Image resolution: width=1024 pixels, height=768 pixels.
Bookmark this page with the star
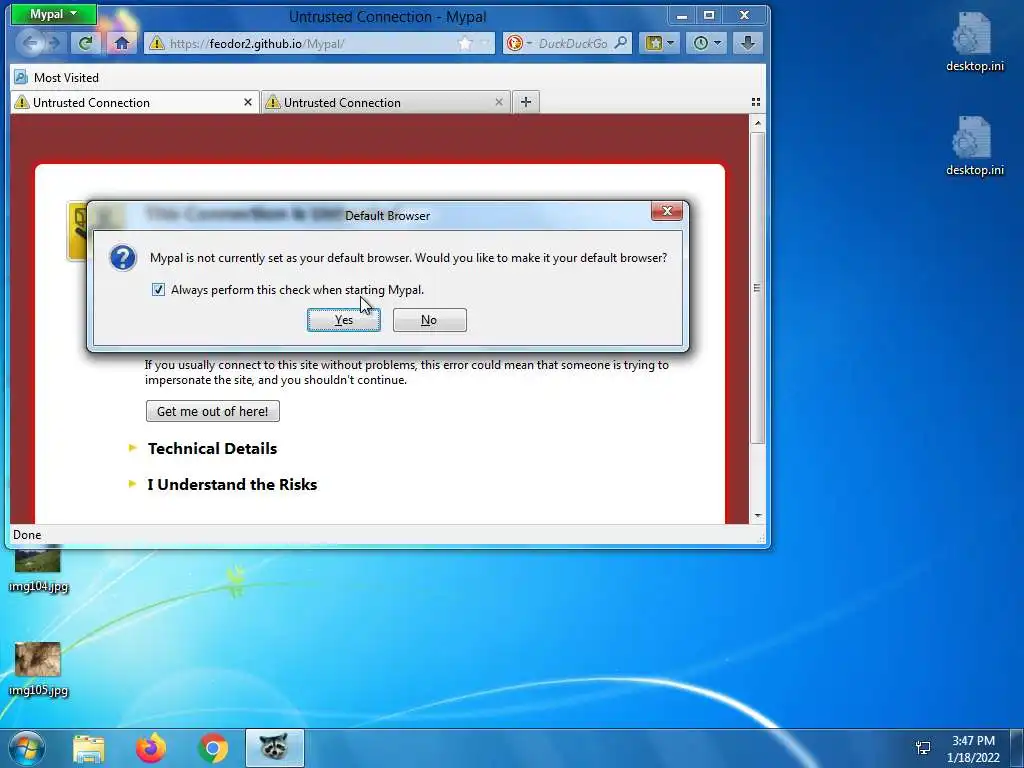pos(465,43)
